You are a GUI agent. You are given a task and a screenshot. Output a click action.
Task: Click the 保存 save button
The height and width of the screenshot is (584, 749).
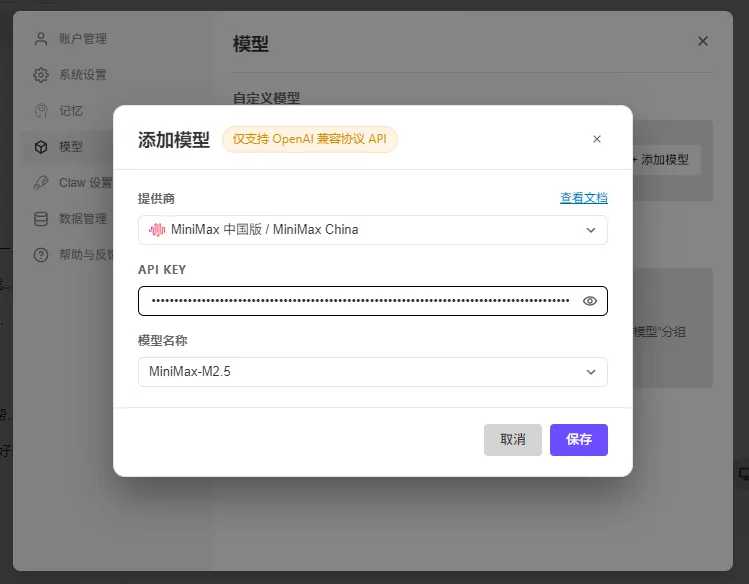click(x=578, y=440)
